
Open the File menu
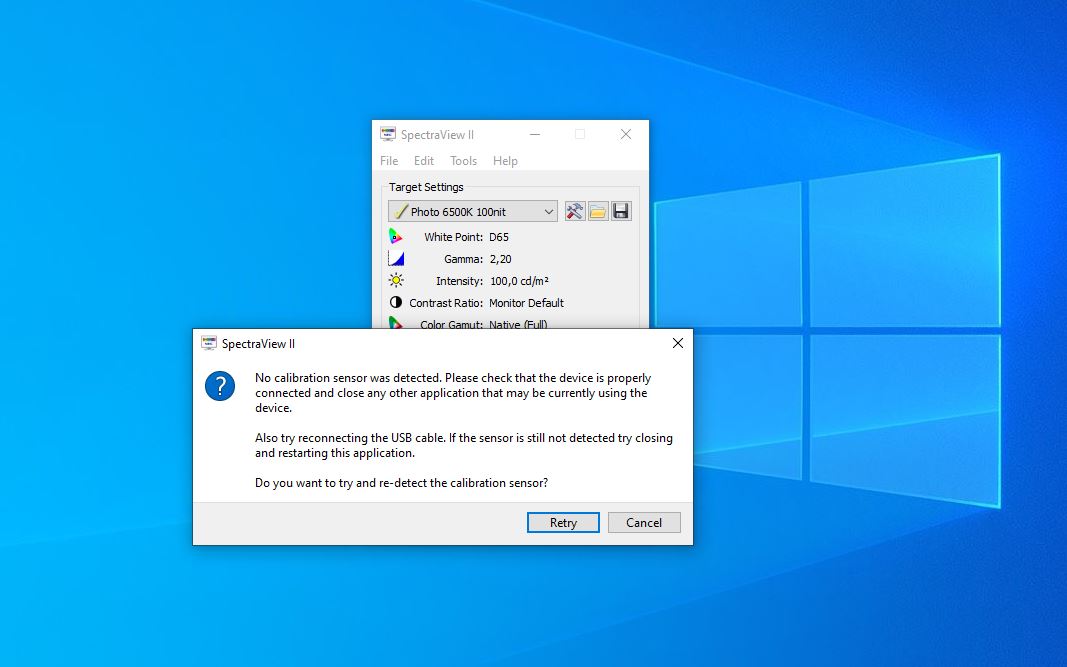point(389,161)
